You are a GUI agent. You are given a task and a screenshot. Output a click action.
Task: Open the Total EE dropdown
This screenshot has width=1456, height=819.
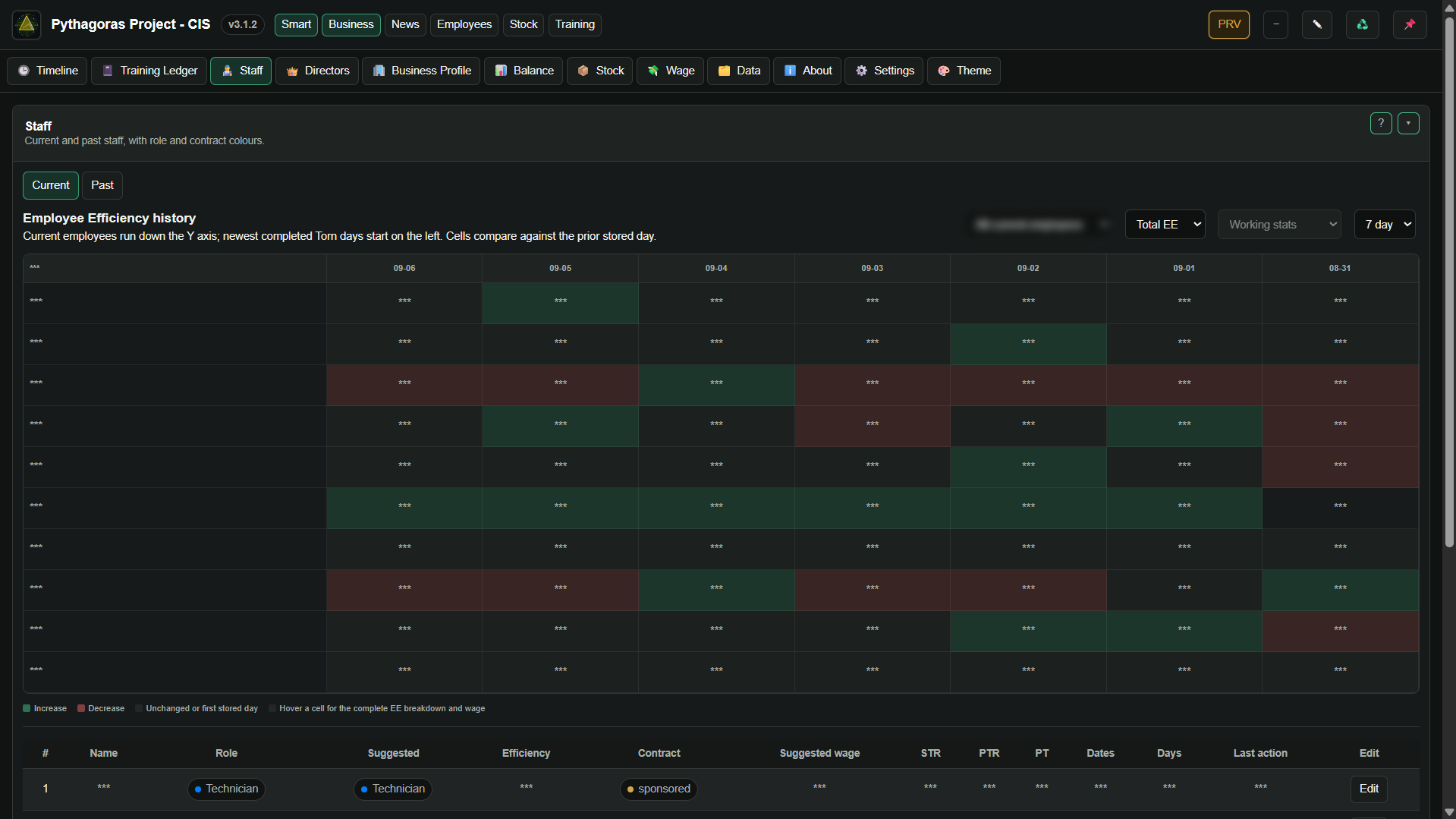point(1165,225)
